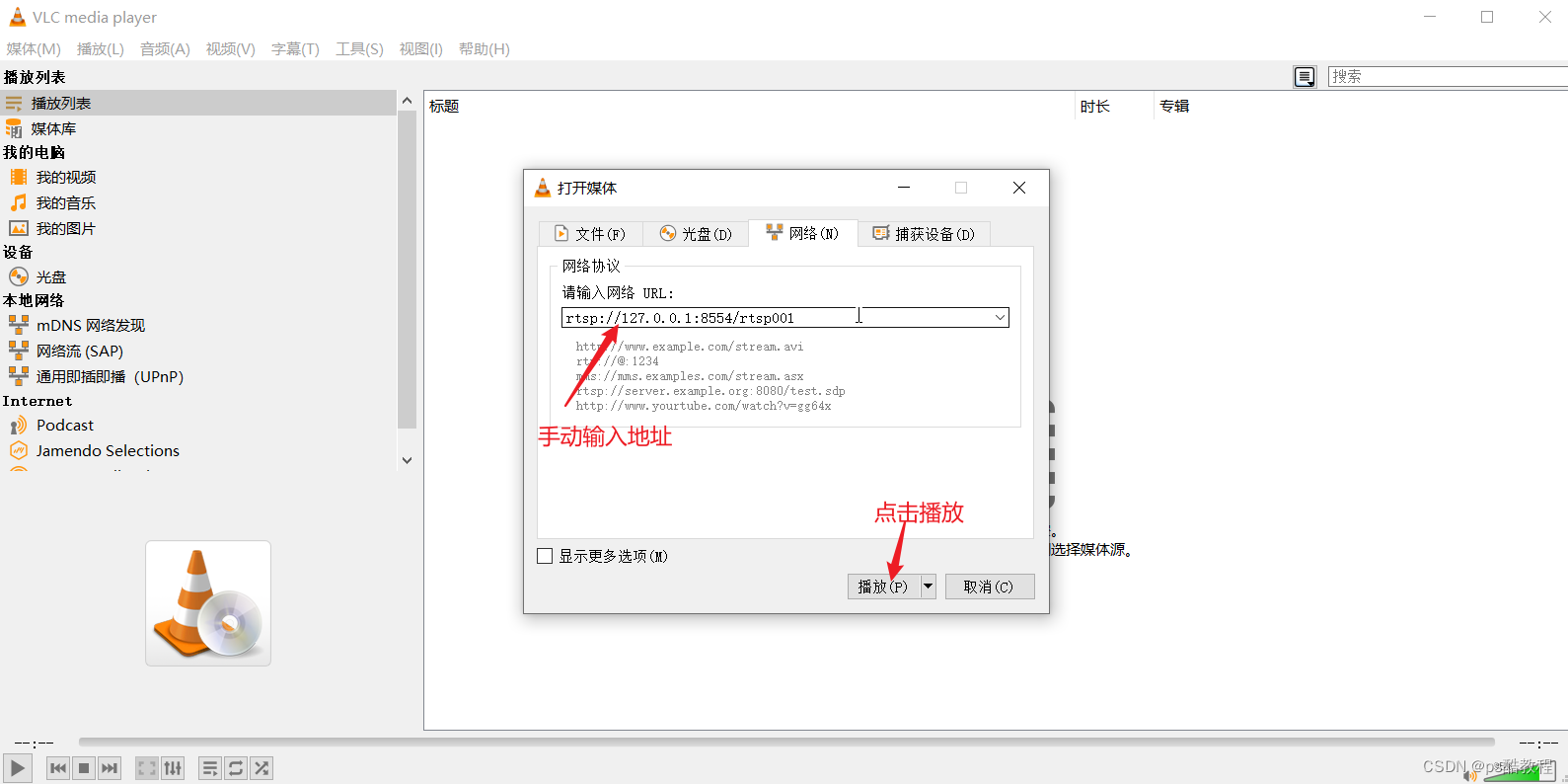Open 播放(L) menu

(101, 49)
